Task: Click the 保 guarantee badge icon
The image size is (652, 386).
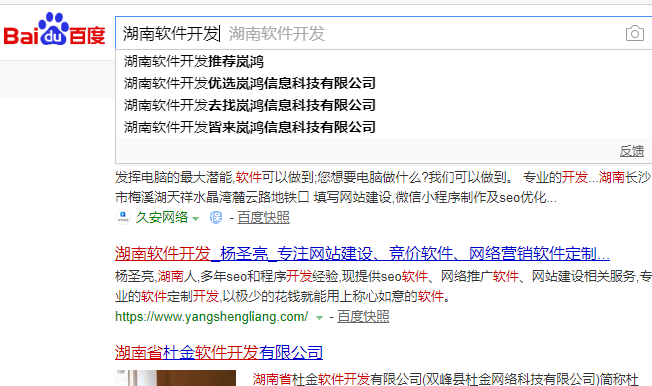Action: pyautogui.click(x=216, y=217)
